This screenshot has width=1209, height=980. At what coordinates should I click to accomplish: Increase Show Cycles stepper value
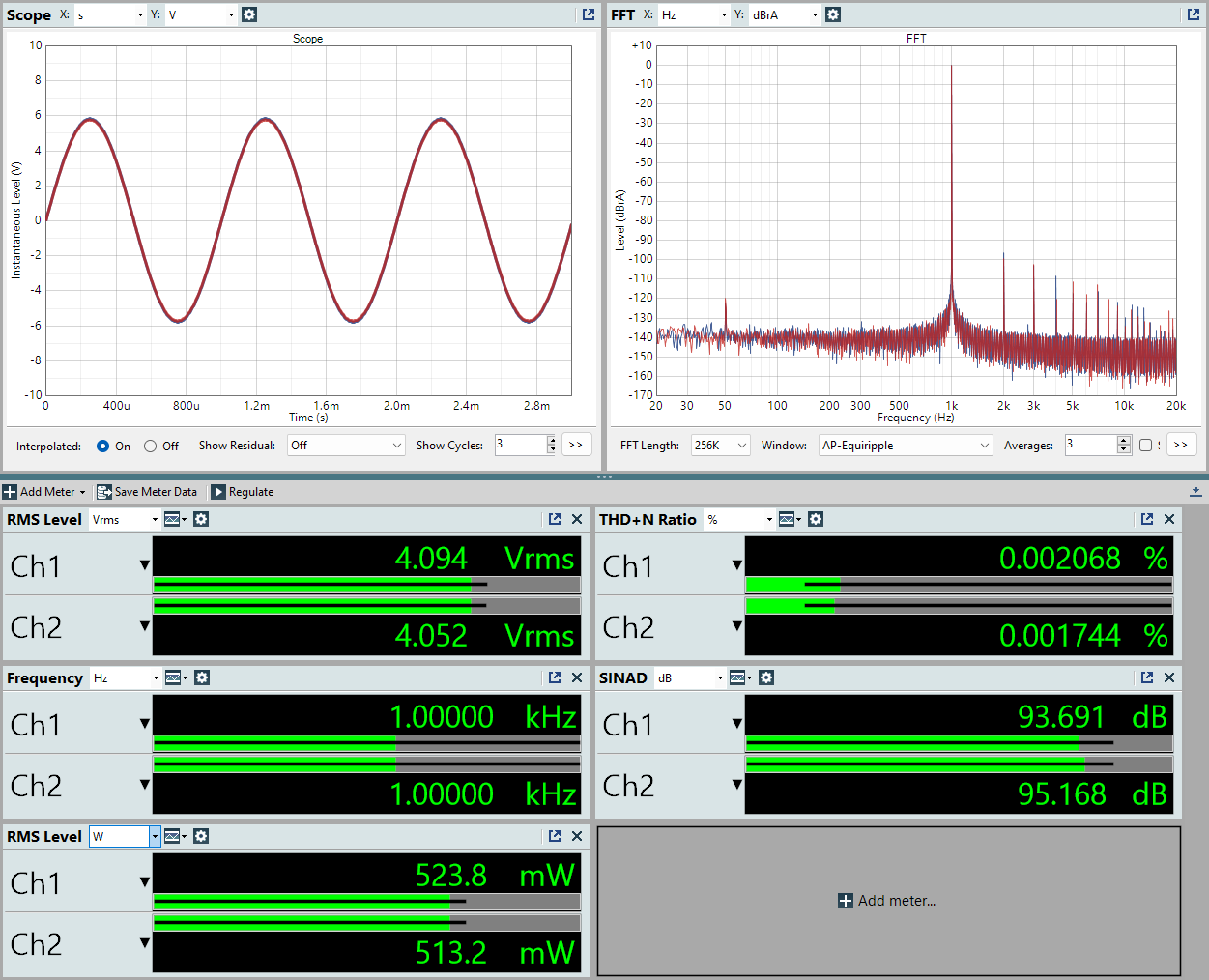pyautogui.click(x=552, y=440)
